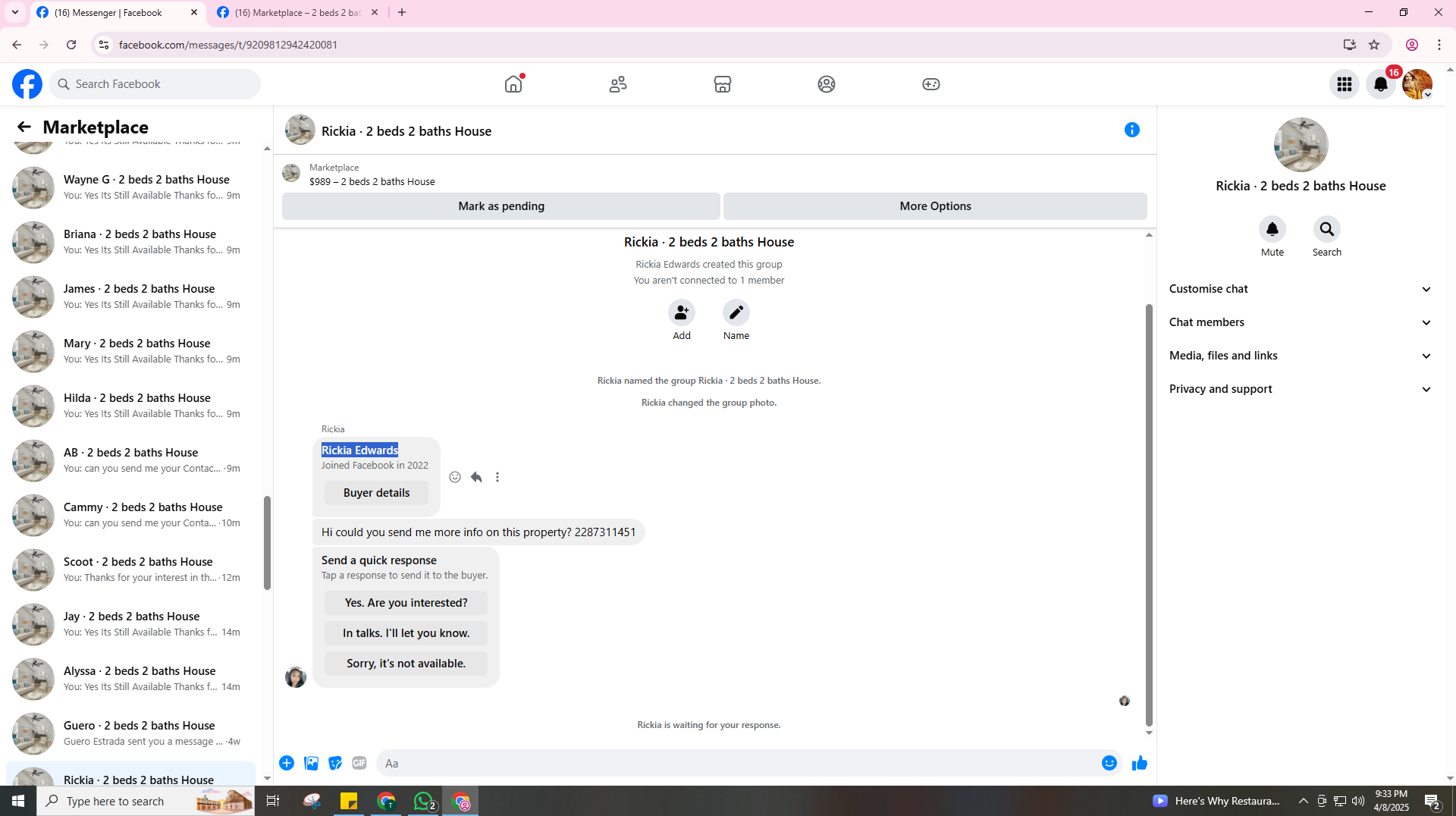Send quick response Yes. Are you interested?
Viewport: 1456px width, 816px height.
click(406, 603)
